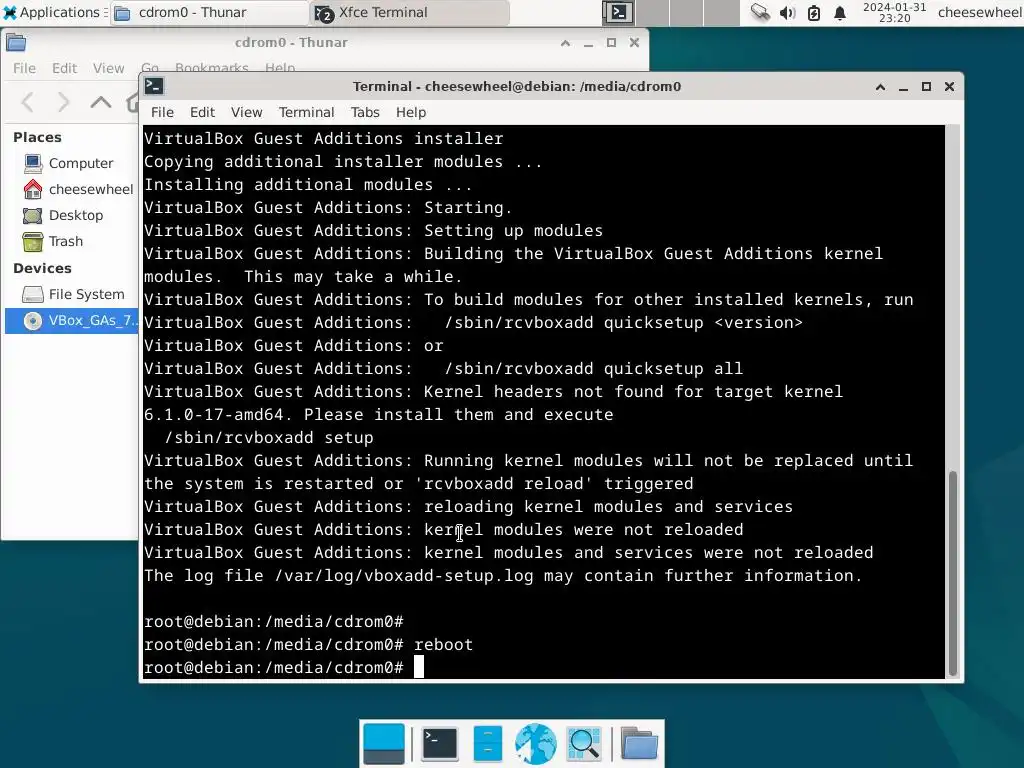Open Application Finder from bottom dock
The height and width of the screenshot is (768, 1024).
584,743
